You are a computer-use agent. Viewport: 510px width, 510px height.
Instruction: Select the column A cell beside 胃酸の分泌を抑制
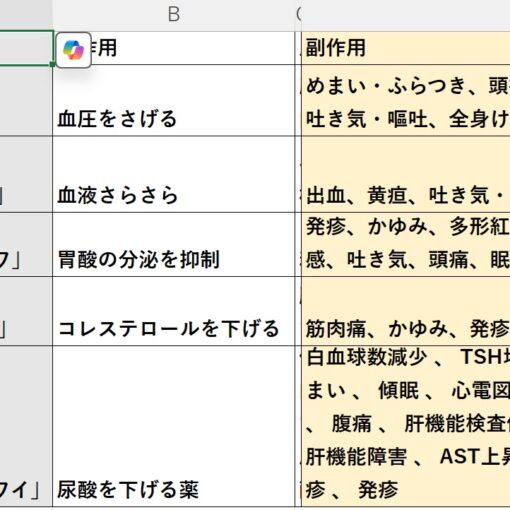point(26,244)
